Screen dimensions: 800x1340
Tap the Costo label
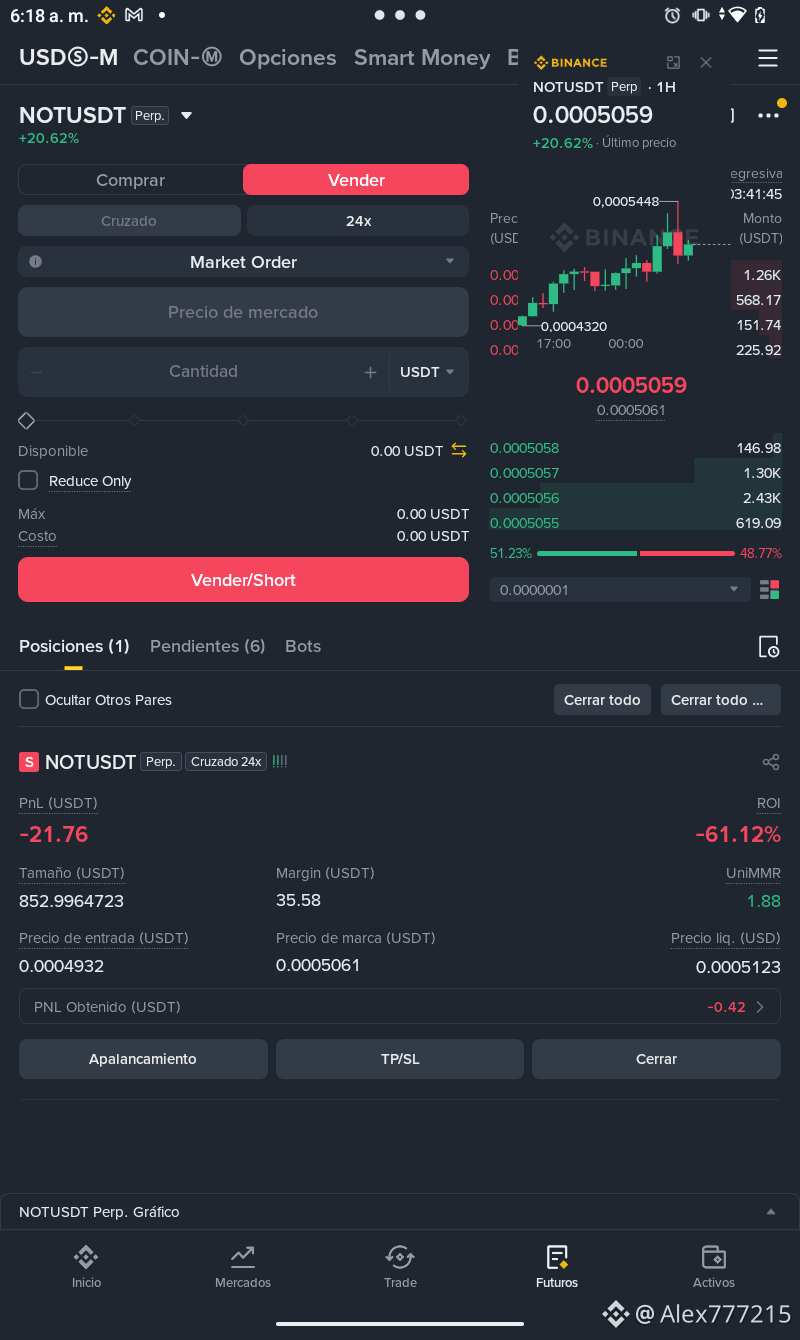point(37,536)
